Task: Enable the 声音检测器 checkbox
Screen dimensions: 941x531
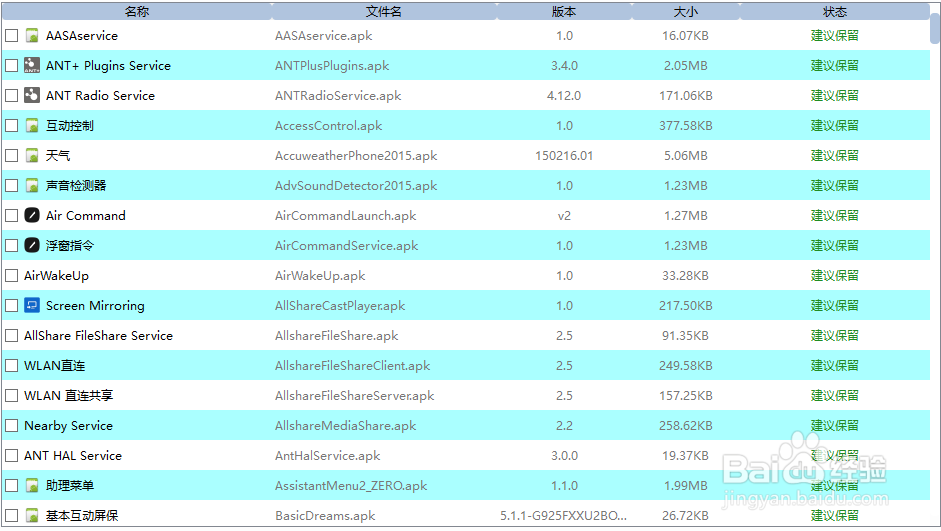Action: (11, 185)
